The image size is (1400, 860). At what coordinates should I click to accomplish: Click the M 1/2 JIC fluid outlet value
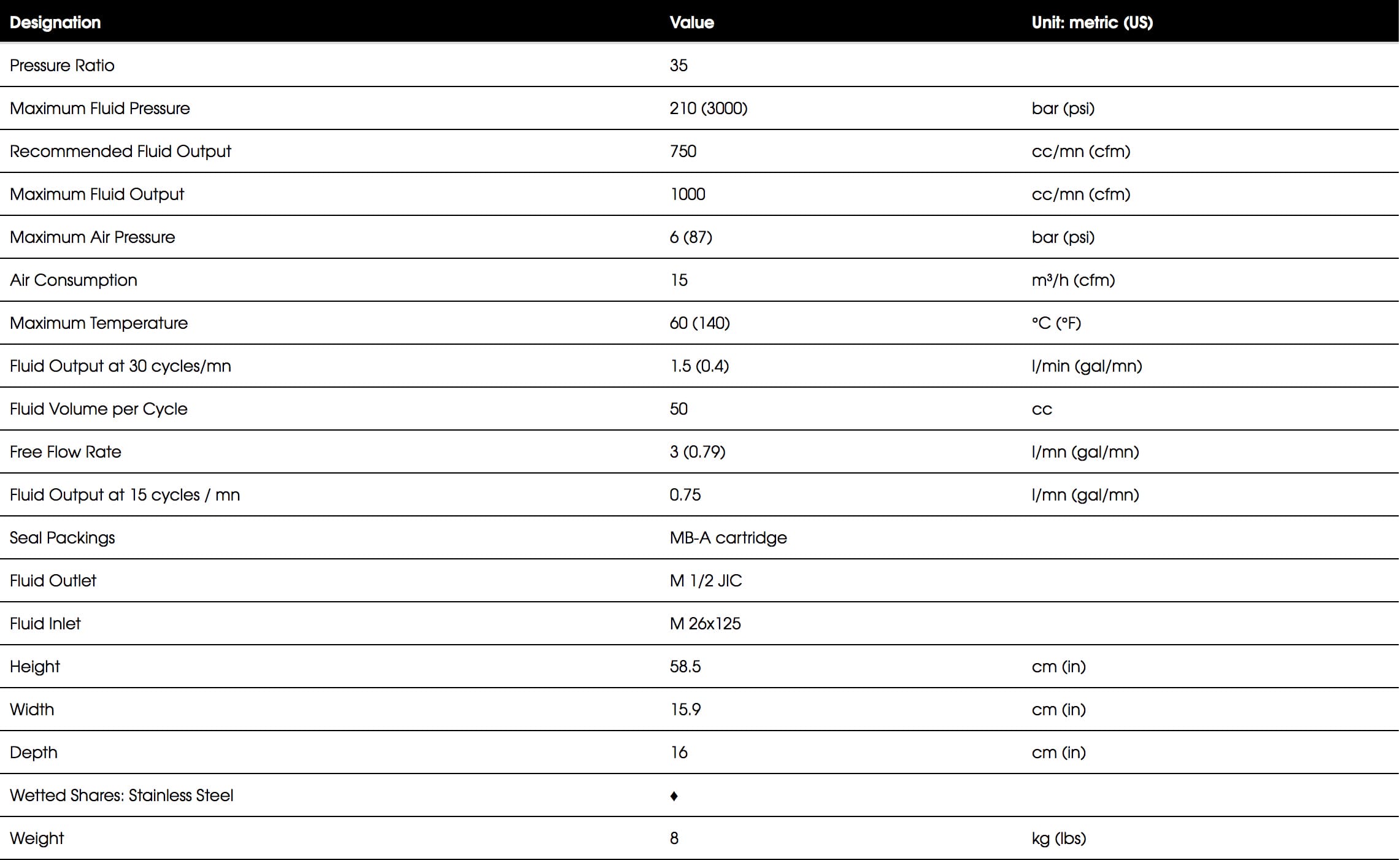click(706, 580)
